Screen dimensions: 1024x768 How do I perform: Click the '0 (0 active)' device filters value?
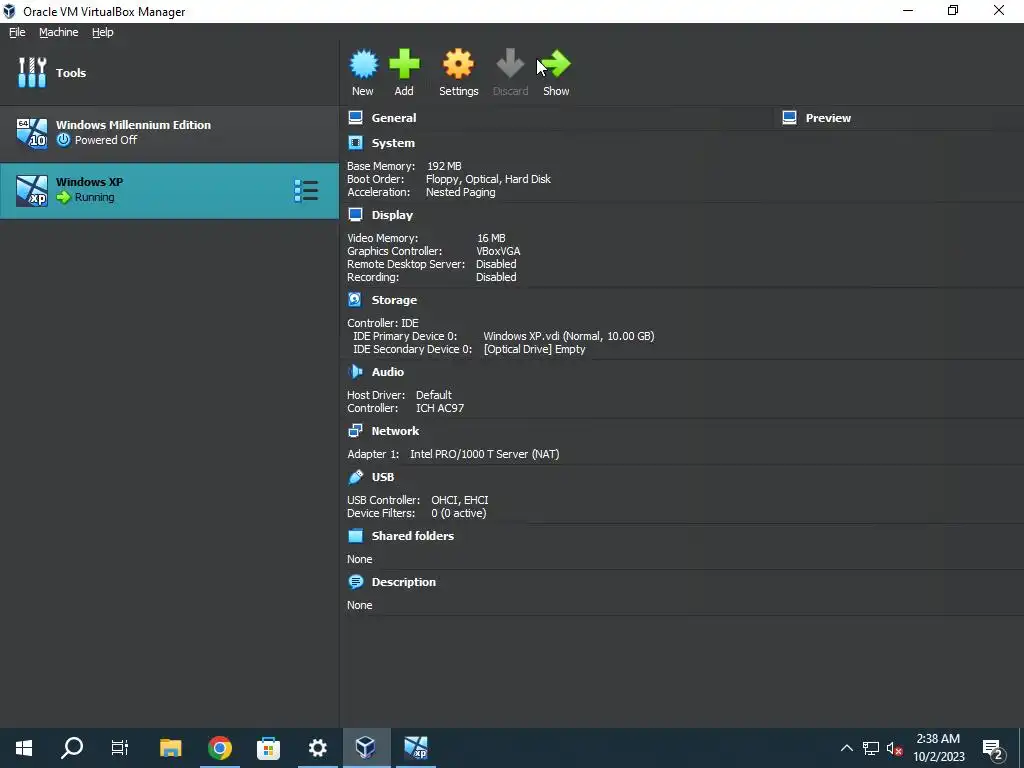[x=458, y=513]
